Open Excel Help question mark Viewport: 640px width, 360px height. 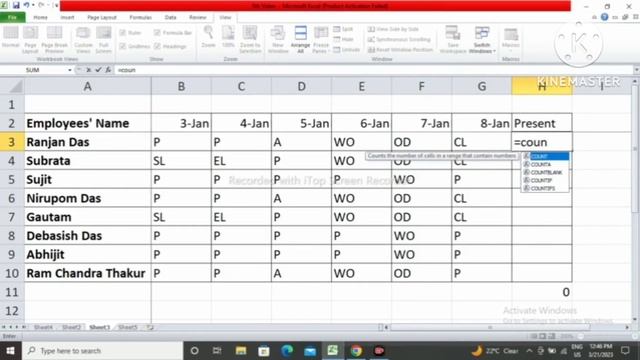click(x=604, y=17)
